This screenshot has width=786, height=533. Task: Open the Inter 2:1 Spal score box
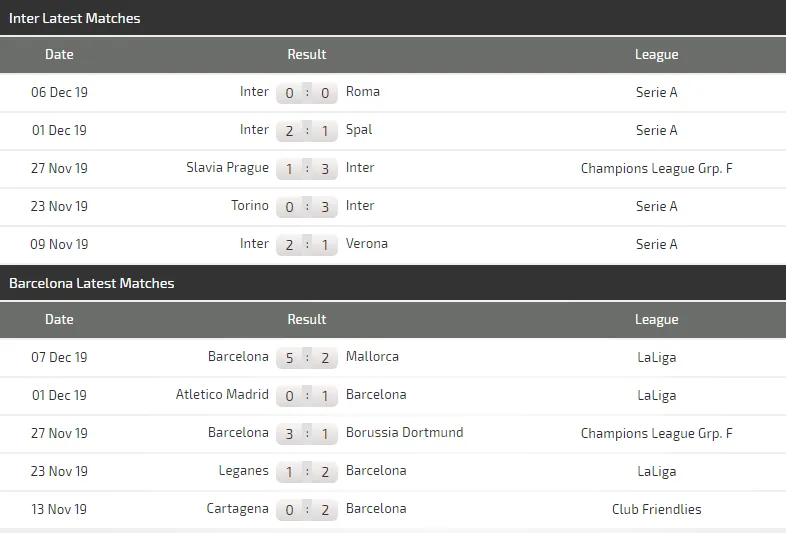tap(307, 131)
